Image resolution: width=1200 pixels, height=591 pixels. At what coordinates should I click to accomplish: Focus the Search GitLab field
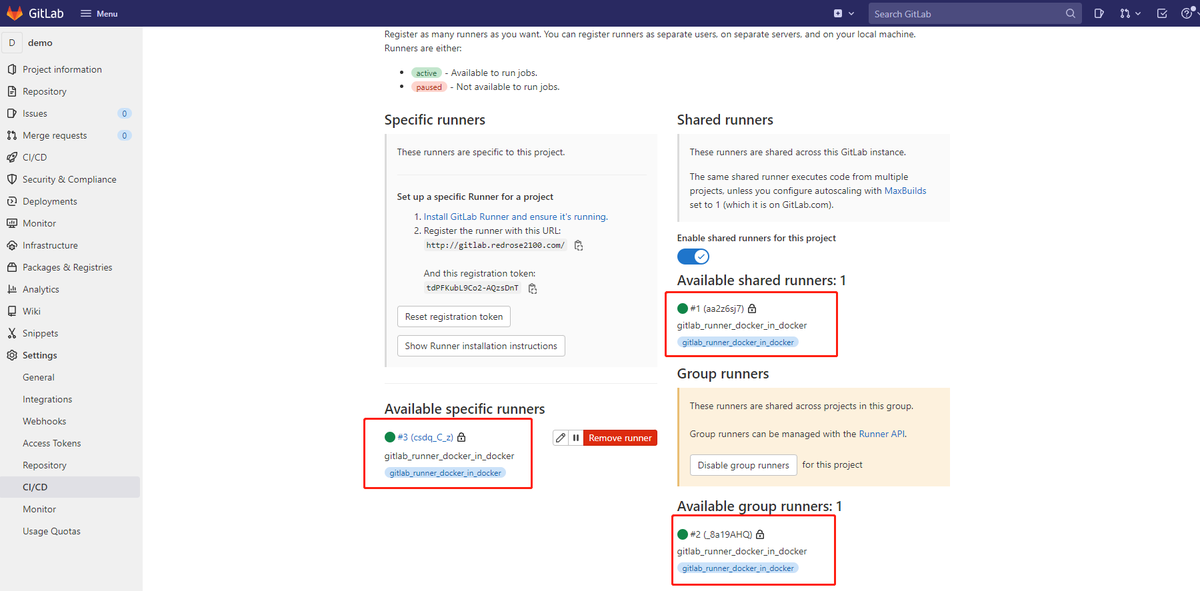975,14
